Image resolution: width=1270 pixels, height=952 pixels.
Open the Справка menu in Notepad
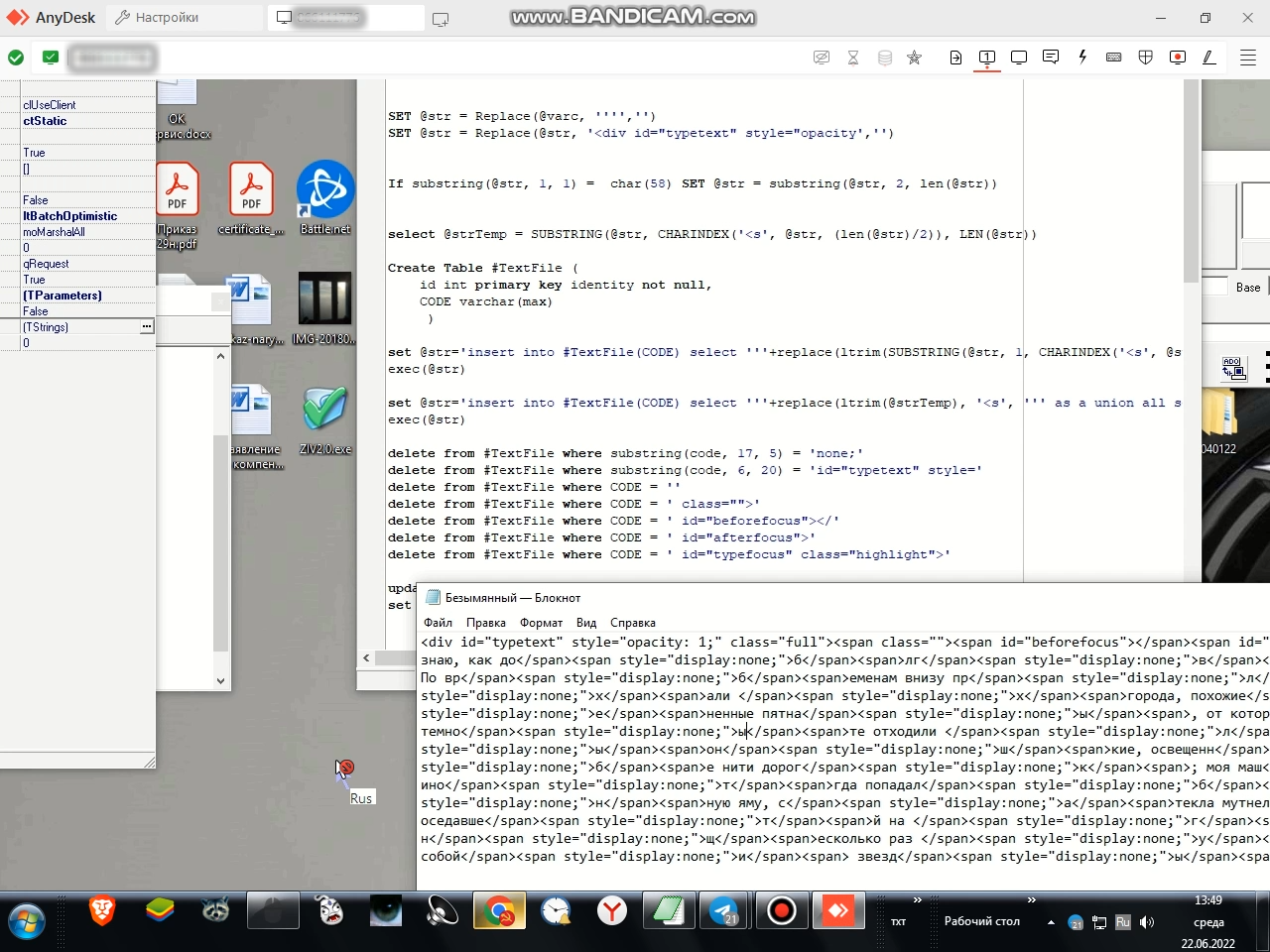point(632,623)
